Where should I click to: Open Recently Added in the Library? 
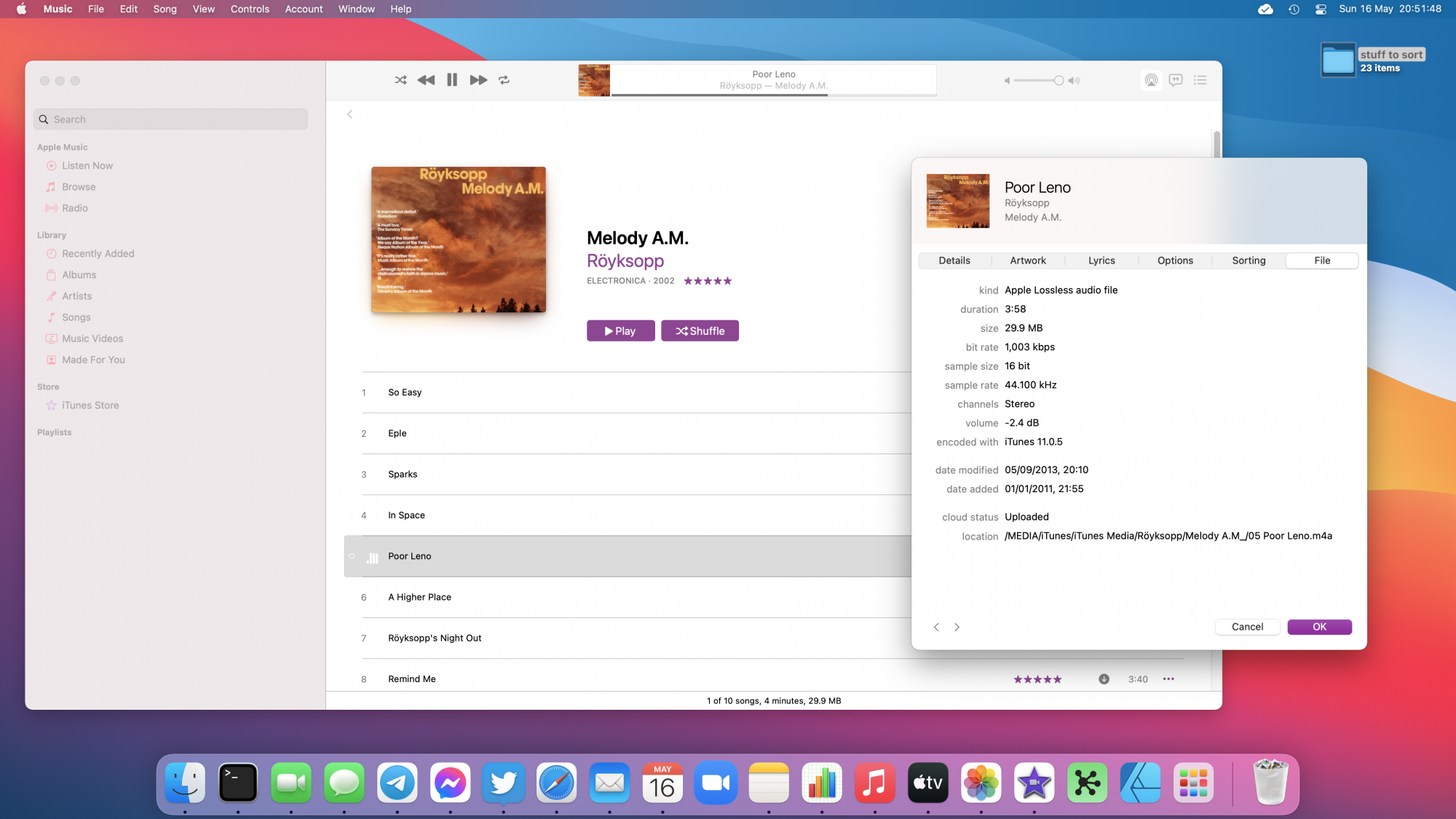(x=98, y=254)
